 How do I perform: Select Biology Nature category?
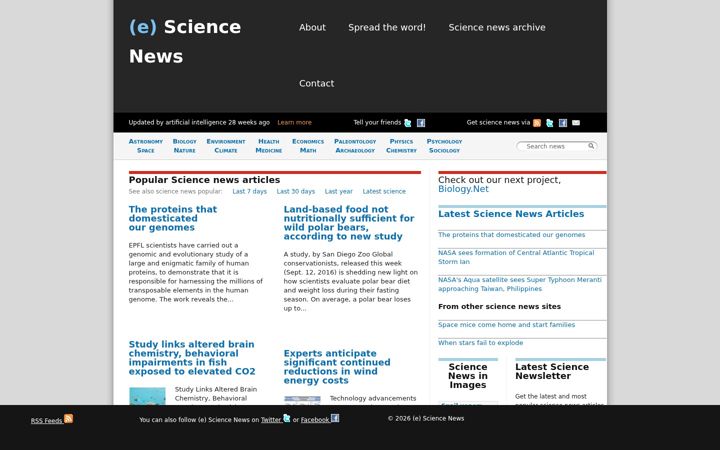185,146
